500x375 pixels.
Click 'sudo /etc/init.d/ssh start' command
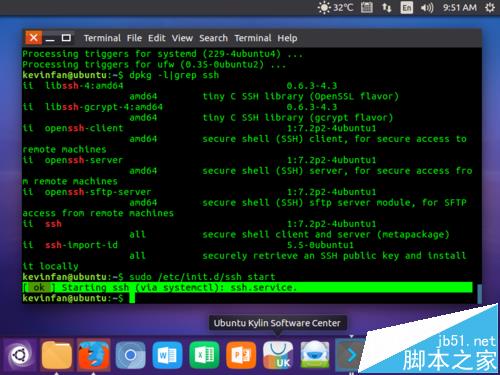pyautogui.click(x=202, y=277)
